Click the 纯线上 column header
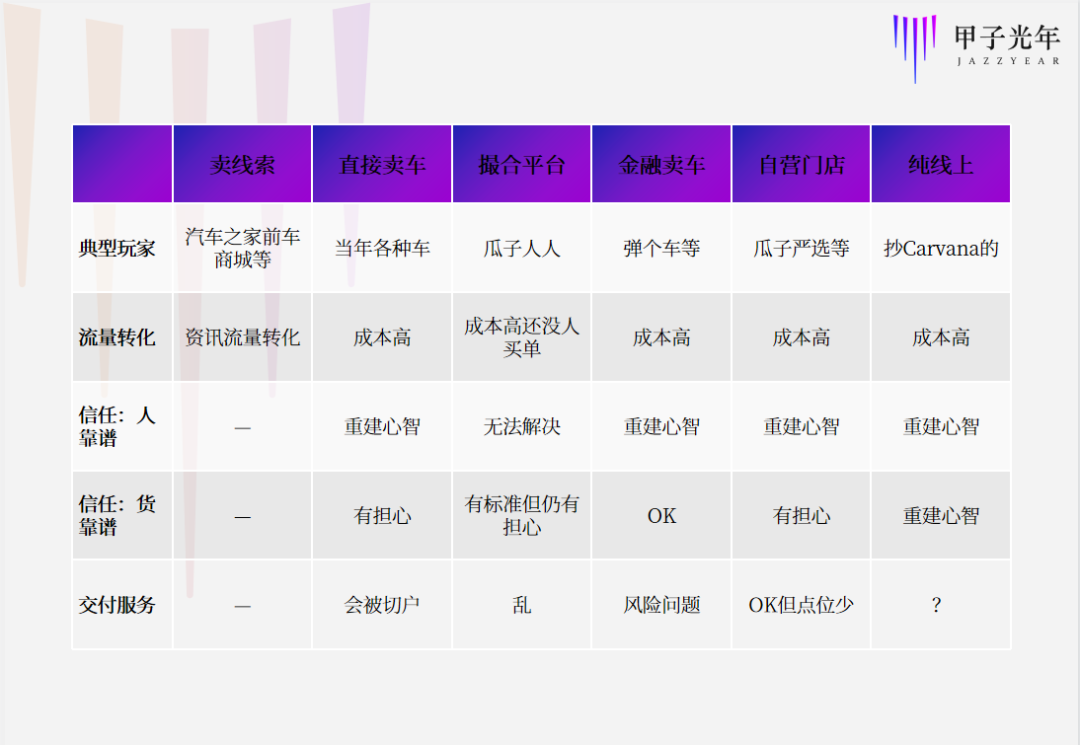This screenshot has height=745, width=1080. tap(940, 163)
